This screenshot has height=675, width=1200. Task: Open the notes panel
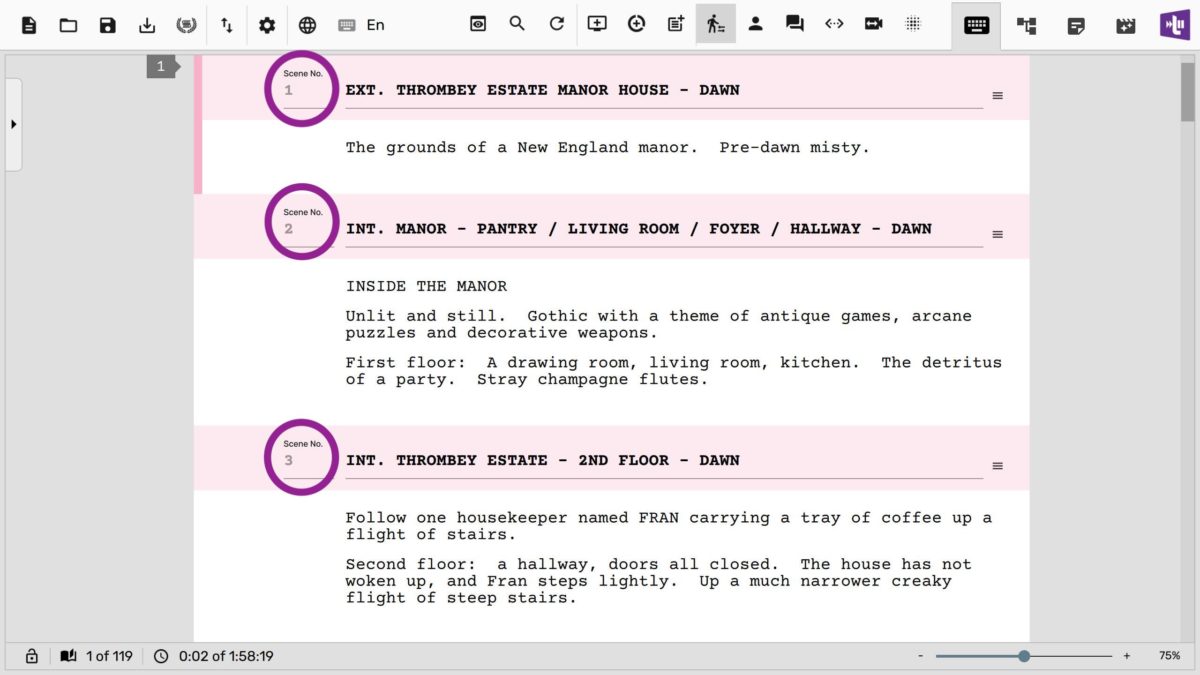tap(1076, 23)
